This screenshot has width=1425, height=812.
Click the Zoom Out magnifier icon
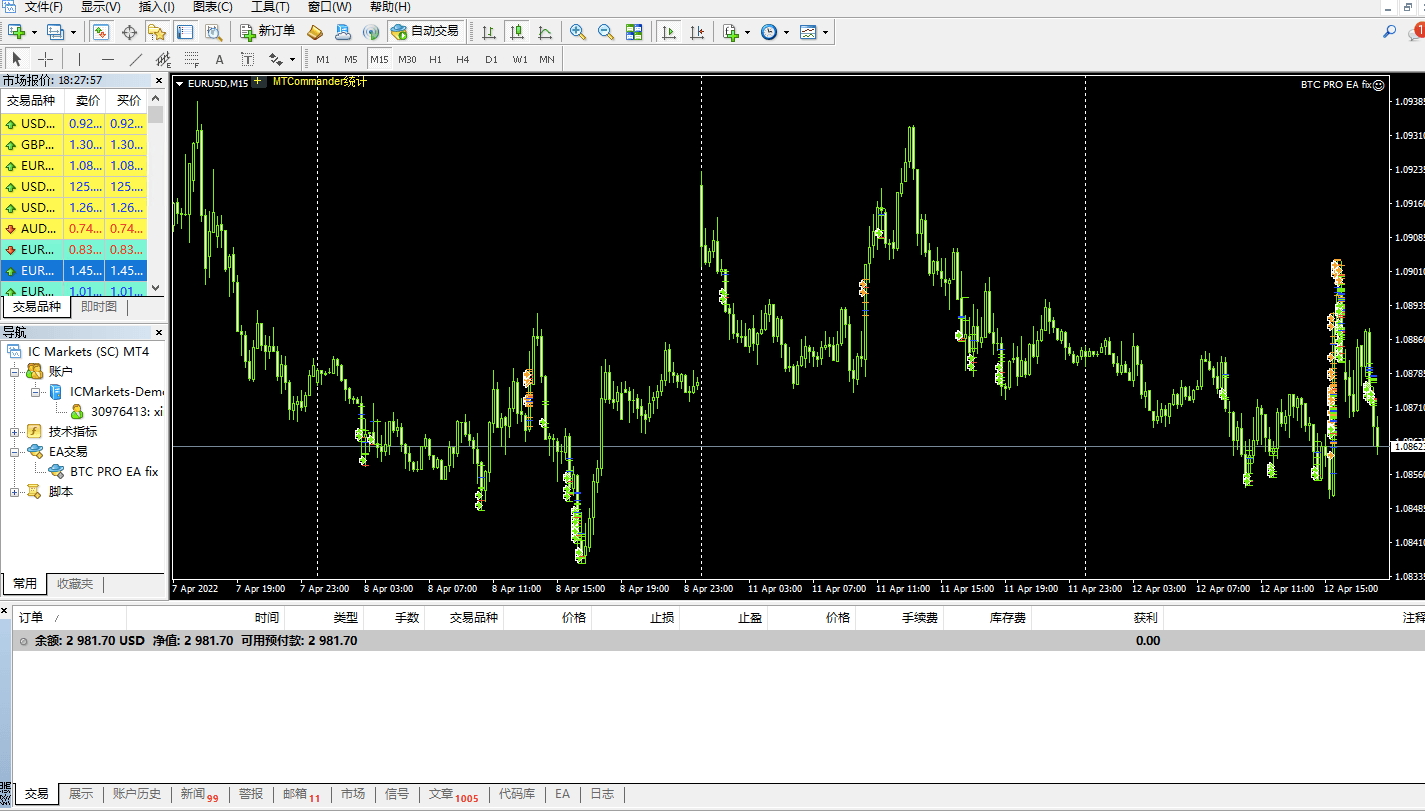[605, 32]
